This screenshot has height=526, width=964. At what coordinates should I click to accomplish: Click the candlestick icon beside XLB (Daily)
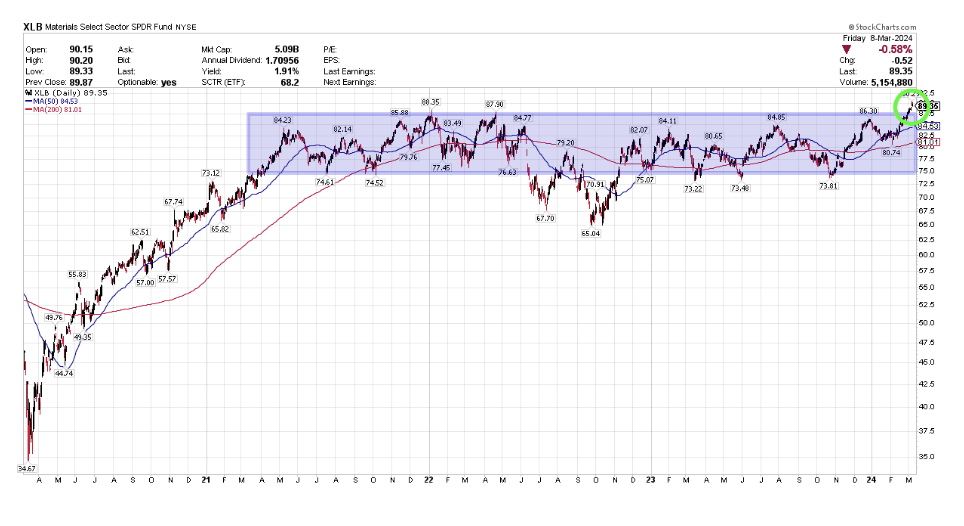coord(29,93)
